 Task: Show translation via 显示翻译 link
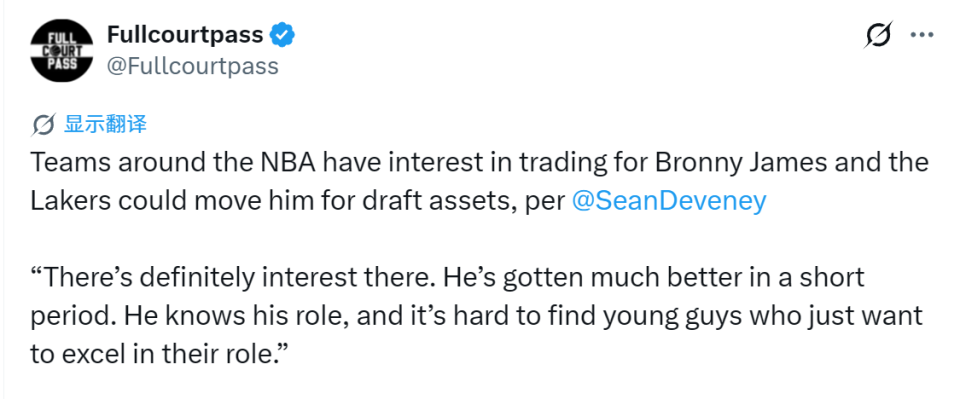(x=105, y=124)
